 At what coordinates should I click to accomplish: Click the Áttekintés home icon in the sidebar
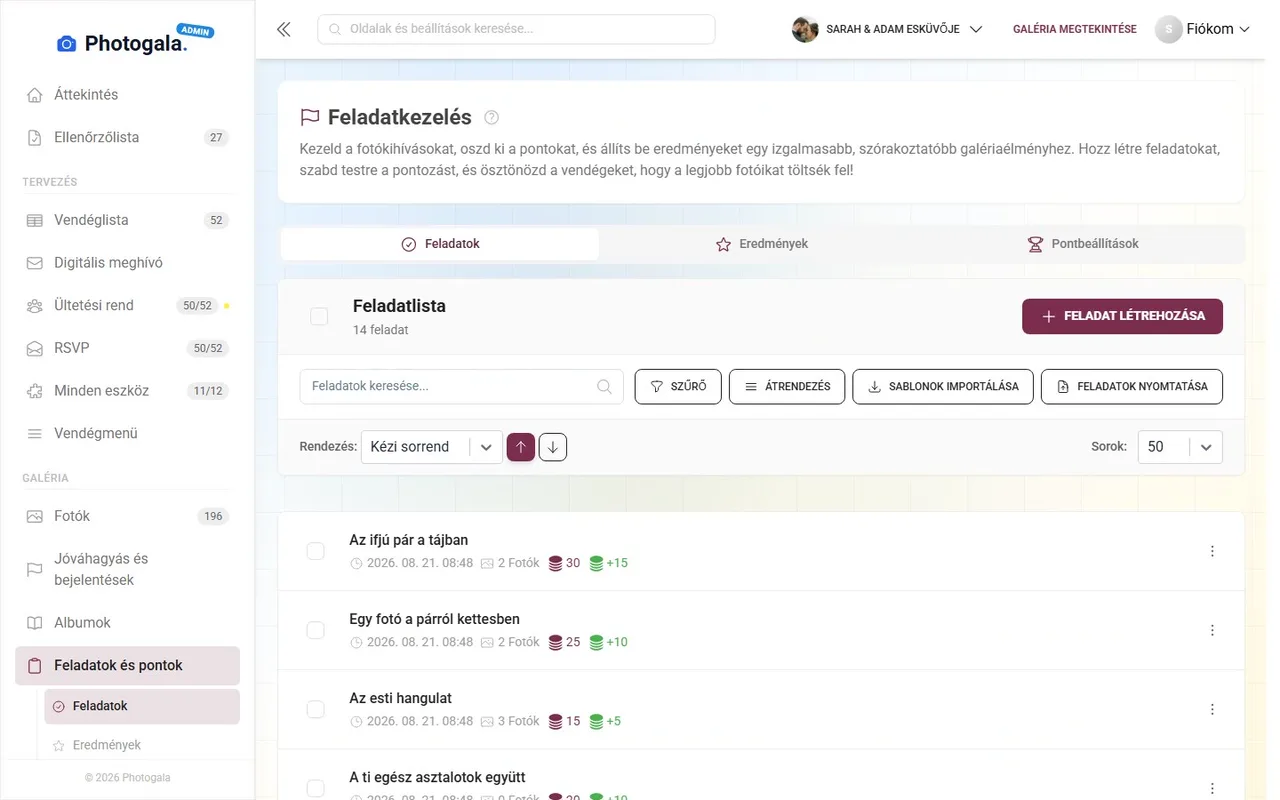click(35, 95)
